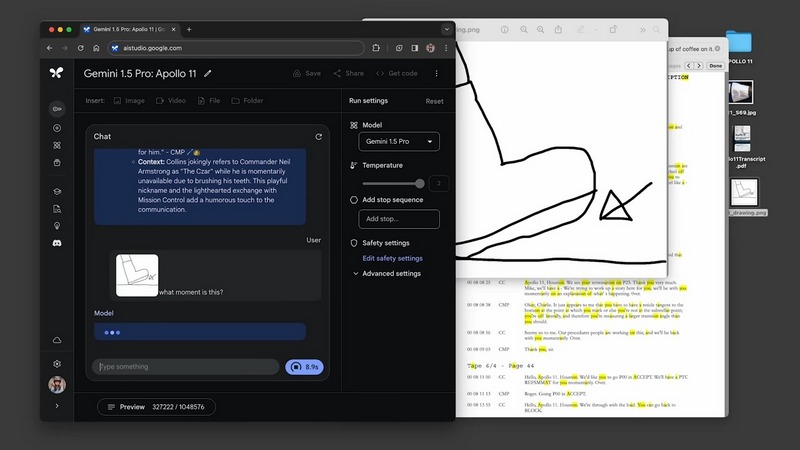This screenshot has width=800, height=450.
Task: Open the Gemini 1.5 Pro model dropdown
Action: click(400, 142)
